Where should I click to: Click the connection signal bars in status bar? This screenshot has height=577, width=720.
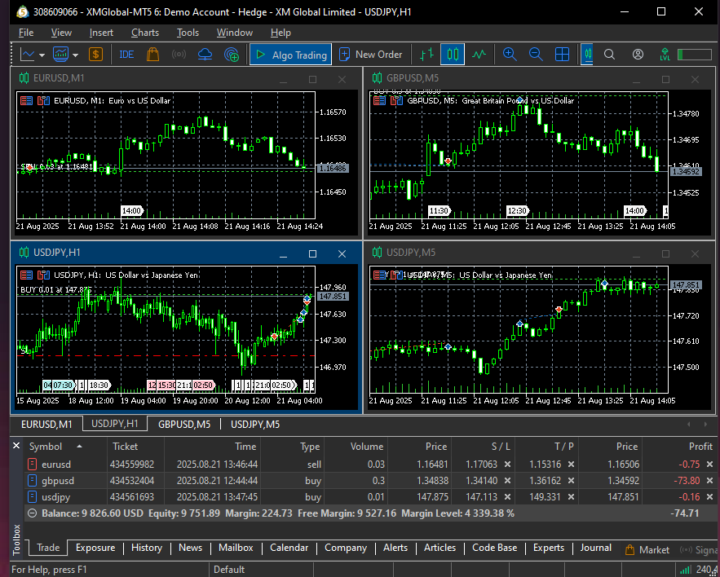685,570
